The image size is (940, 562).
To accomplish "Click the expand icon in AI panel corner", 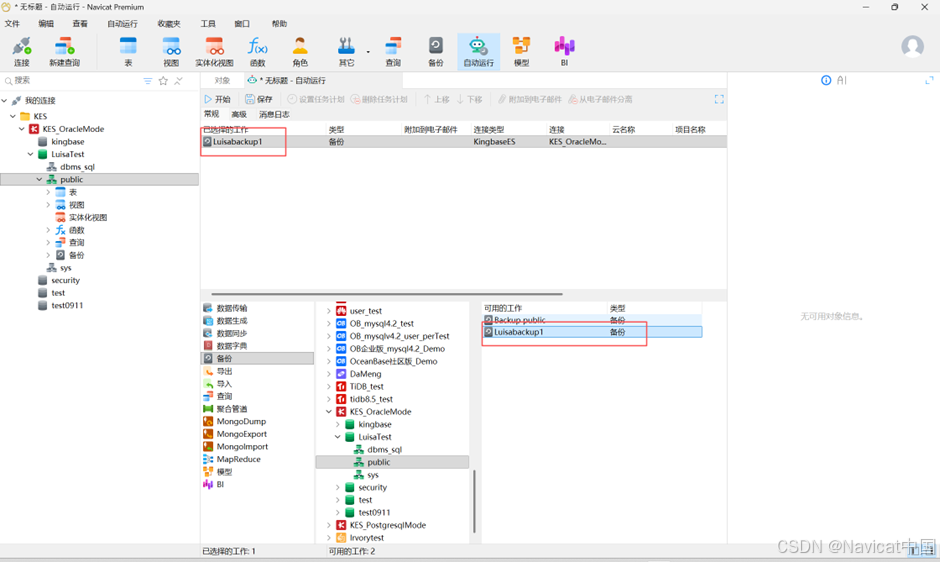I will pyautogui.click(x=929, y=80).
